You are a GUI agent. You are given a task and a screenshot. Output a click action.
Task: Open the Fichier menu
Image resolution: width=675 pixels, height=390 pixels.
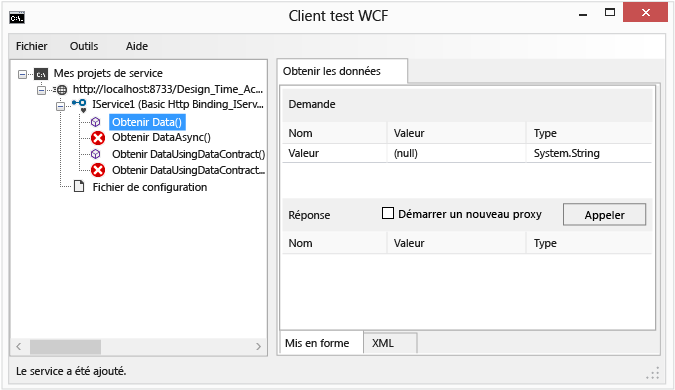coord(31,46)
